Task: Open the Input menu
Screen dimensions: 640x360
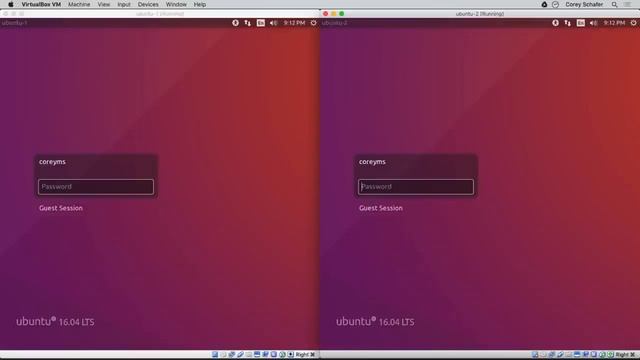Action: (124, 4)
